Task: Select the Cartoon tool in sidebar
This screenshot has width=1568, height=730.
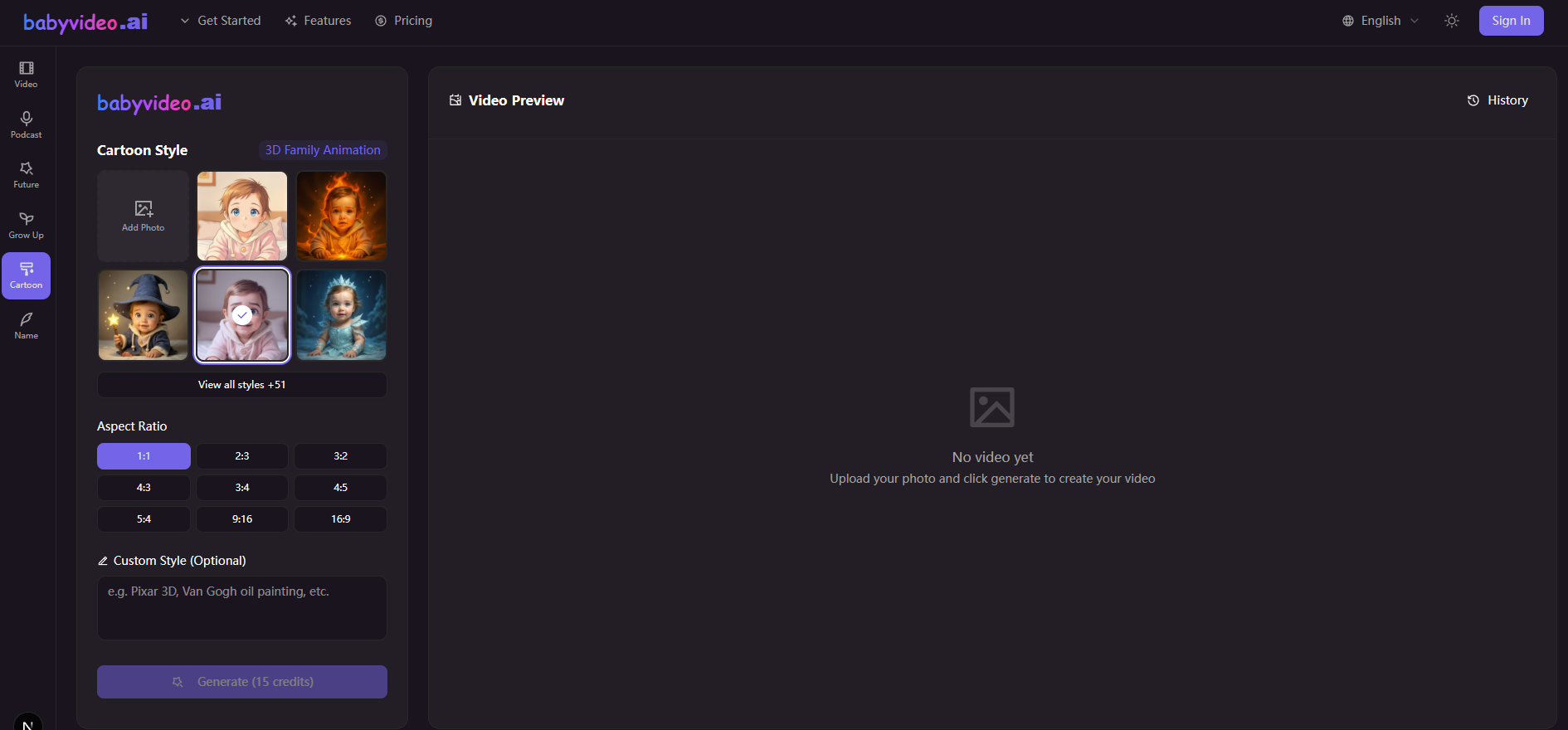Action: point(26,275)
